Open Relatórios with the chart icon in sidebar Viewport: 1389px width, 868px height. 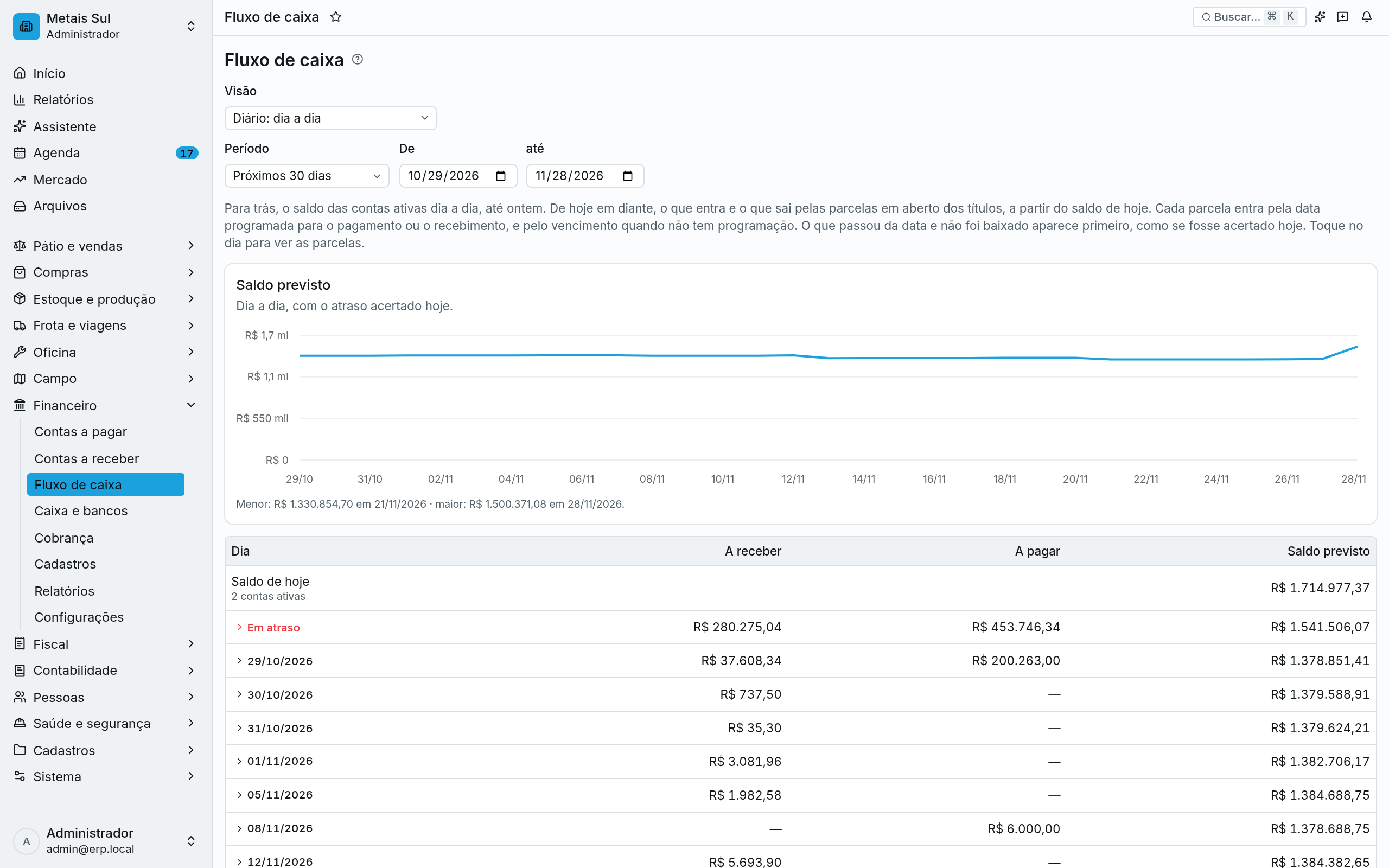106,100
